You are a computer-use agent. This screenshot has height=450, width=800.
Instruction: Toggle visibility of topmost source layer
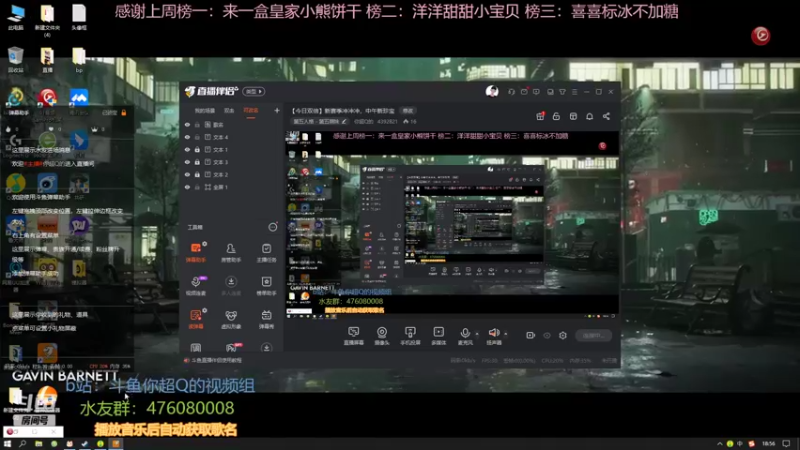(187, 125)
